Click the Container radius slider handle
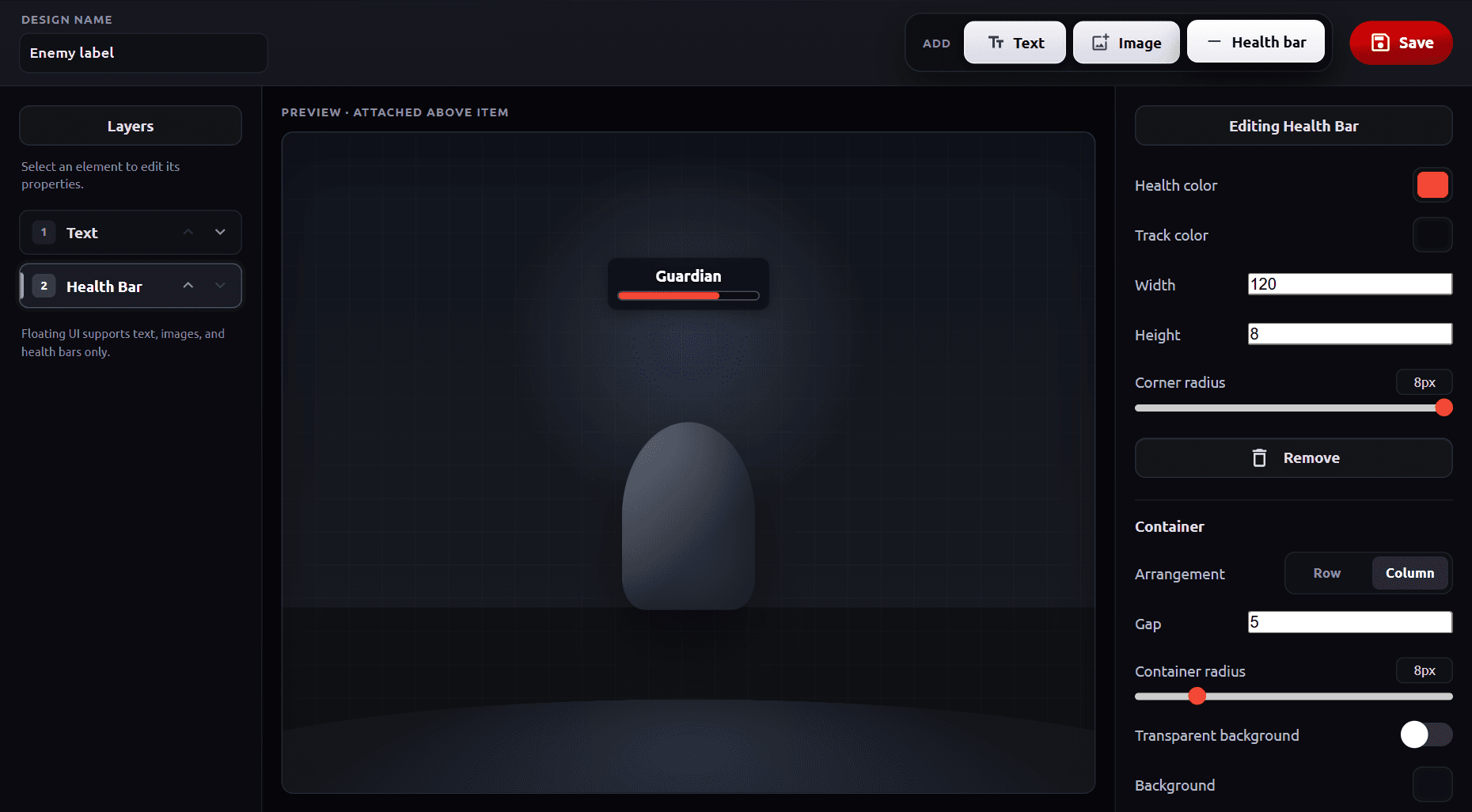Viewport: 1472px width, 812px height. [1197, 696]
